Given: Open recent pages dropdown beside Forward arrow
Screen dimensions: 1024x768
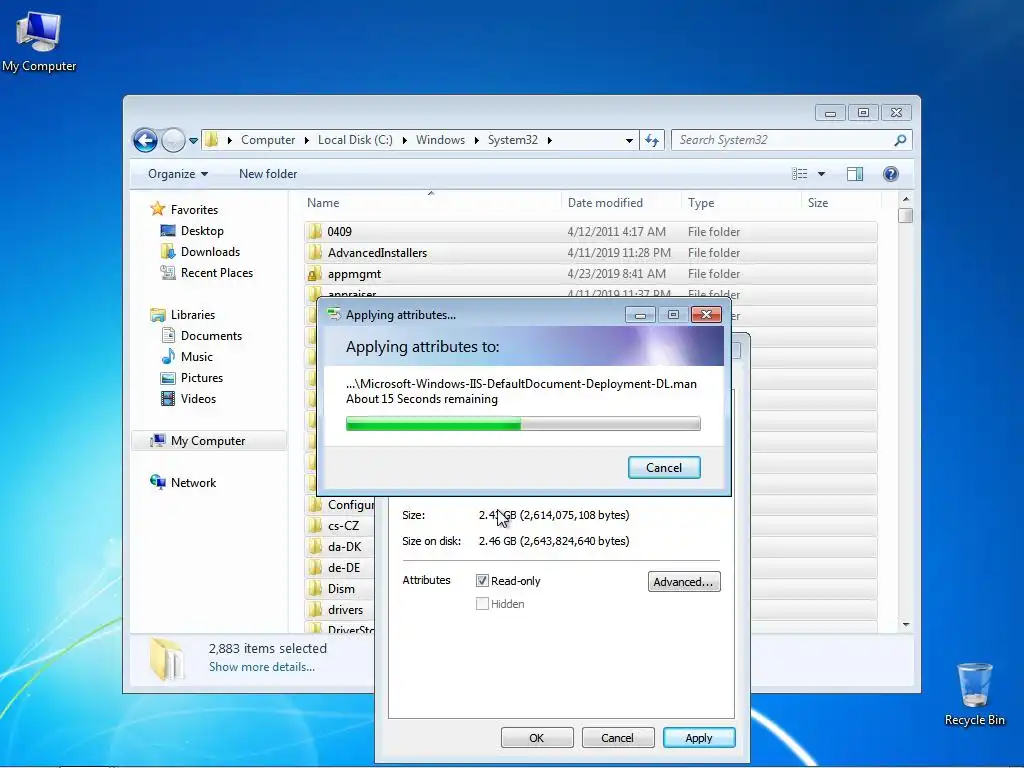Looking at the screenshot, I should click(x=193, y=140).
